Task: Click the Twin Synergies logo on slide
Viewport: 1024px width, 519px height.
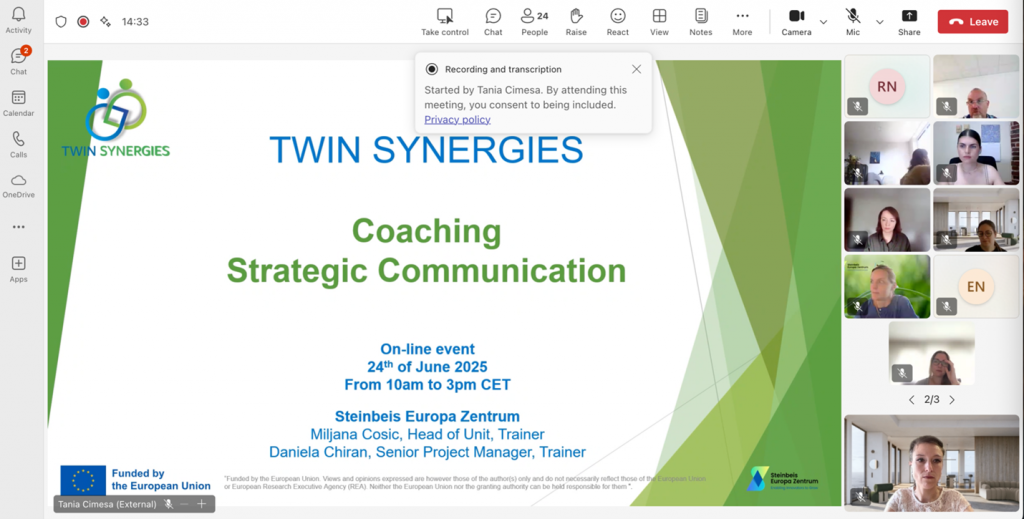Action: coord(116,118)
